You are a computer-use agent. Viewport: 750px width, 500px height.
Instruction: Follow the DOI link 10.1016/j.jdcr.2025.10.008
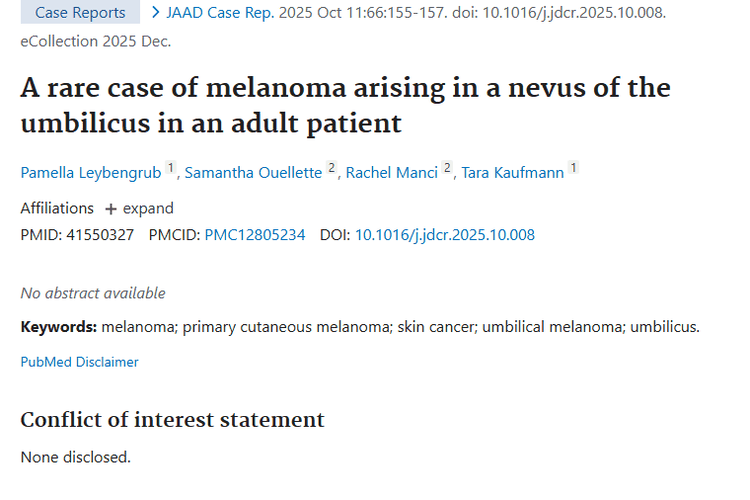click(445, 235)
